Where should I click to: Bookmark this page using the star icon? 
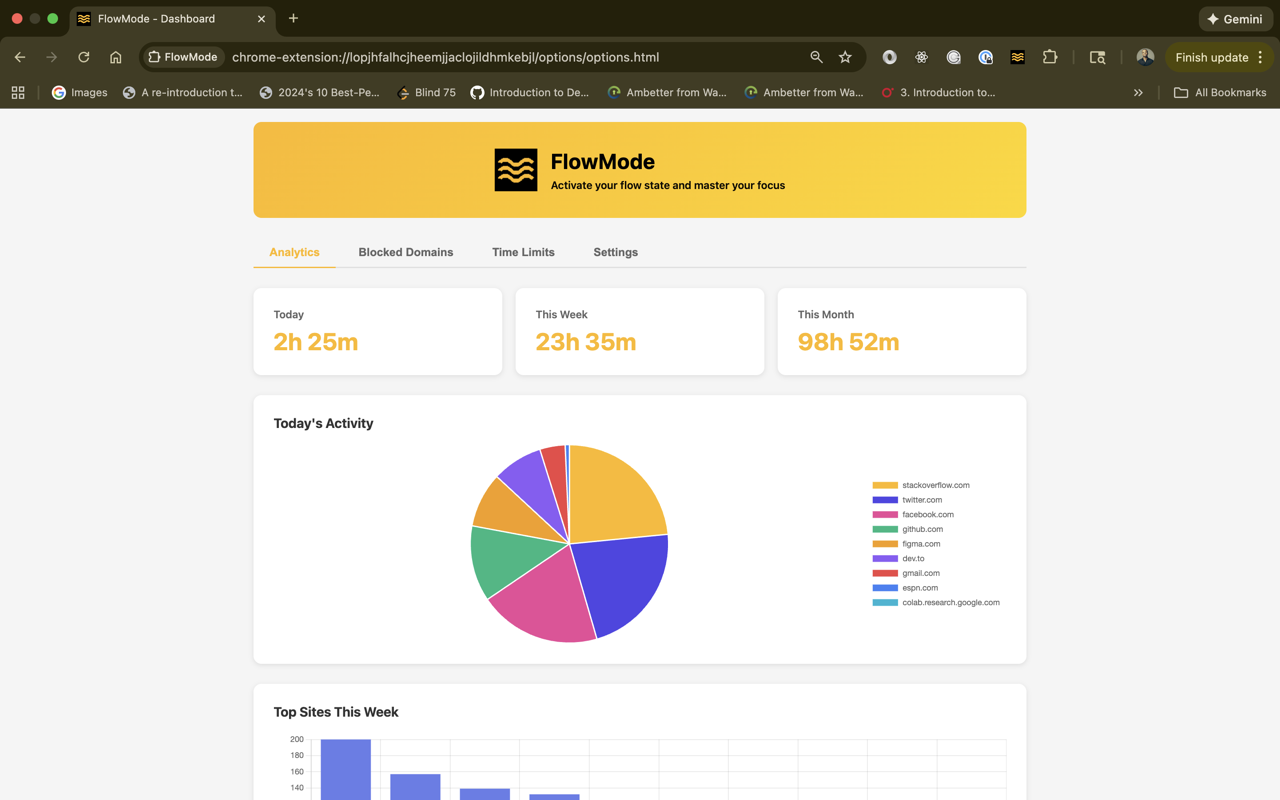click(845, 57)
